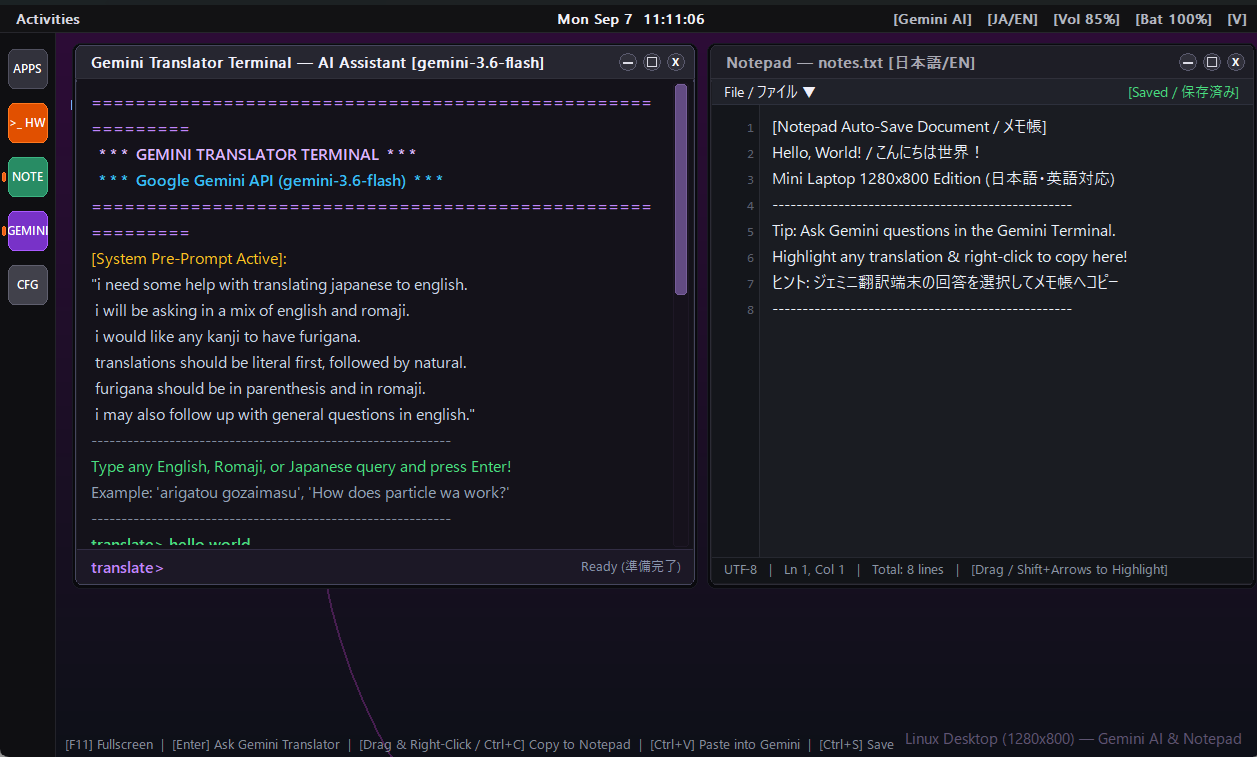
Task: Open the File / ファイル dropdown menu
Action: click(770, 92)
